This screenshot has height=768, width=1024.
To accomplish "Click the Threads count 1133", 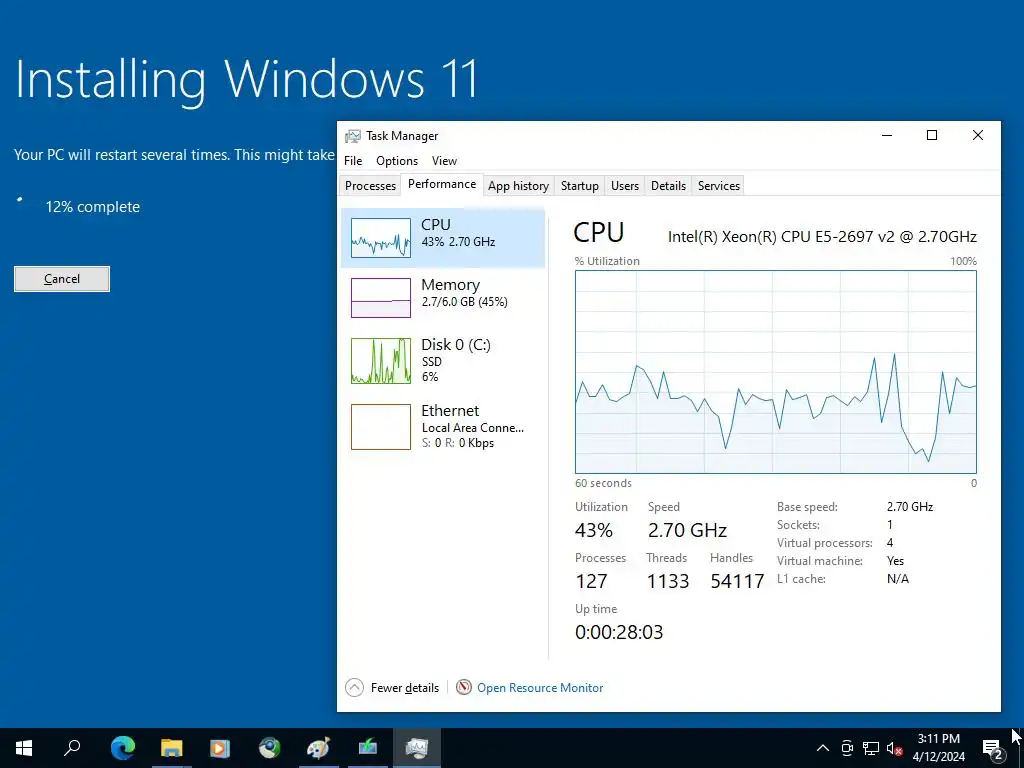I will [x=667, y=581].
